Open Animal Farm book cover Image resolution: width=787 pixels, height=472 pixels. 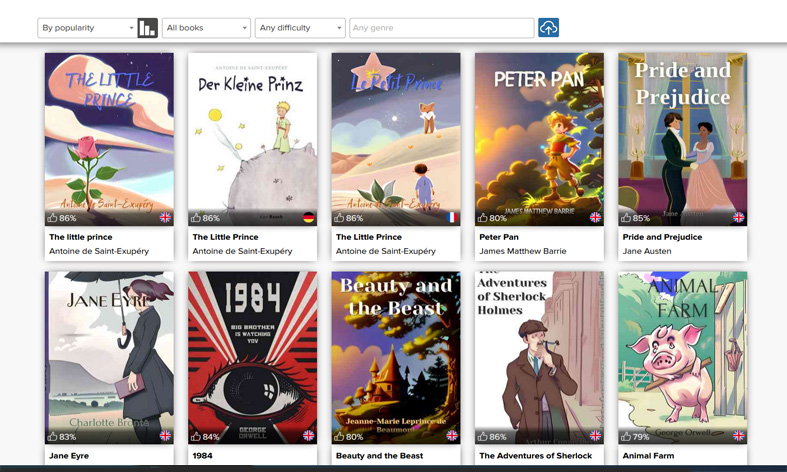[683, 358]
